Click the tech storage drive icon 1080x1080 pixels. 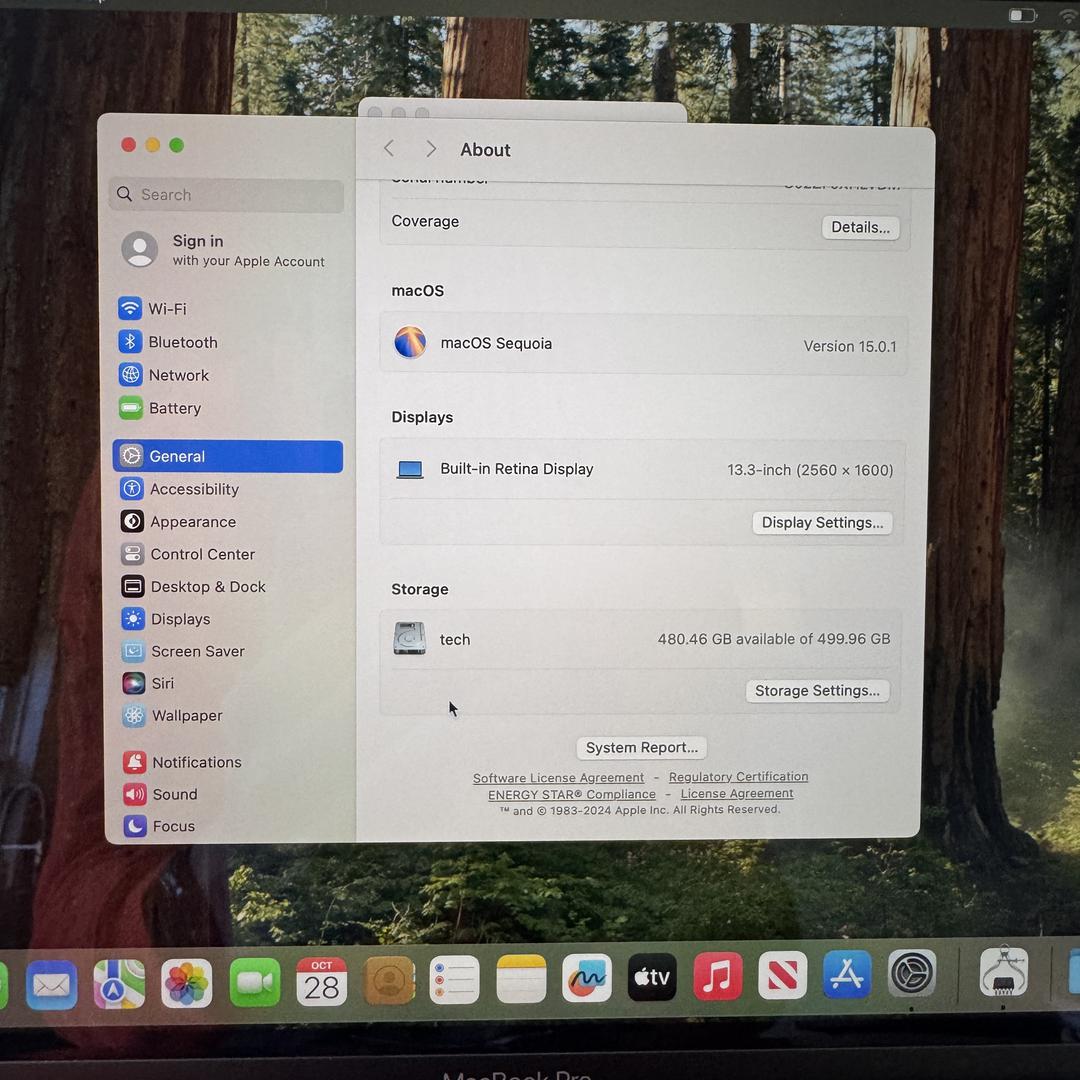[410, 638]
